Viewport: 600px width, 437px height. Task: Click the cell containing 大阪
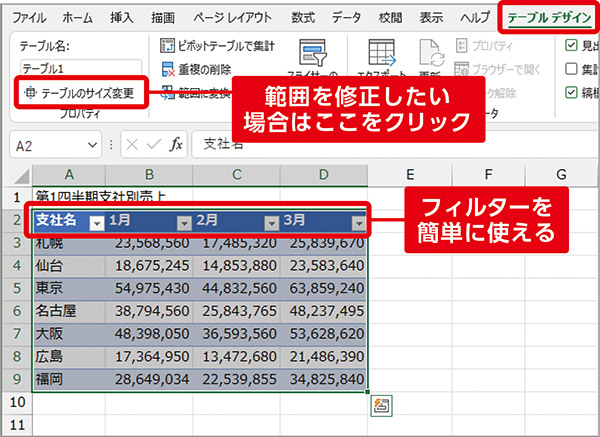pyautogui.click(x=69, y=334)
